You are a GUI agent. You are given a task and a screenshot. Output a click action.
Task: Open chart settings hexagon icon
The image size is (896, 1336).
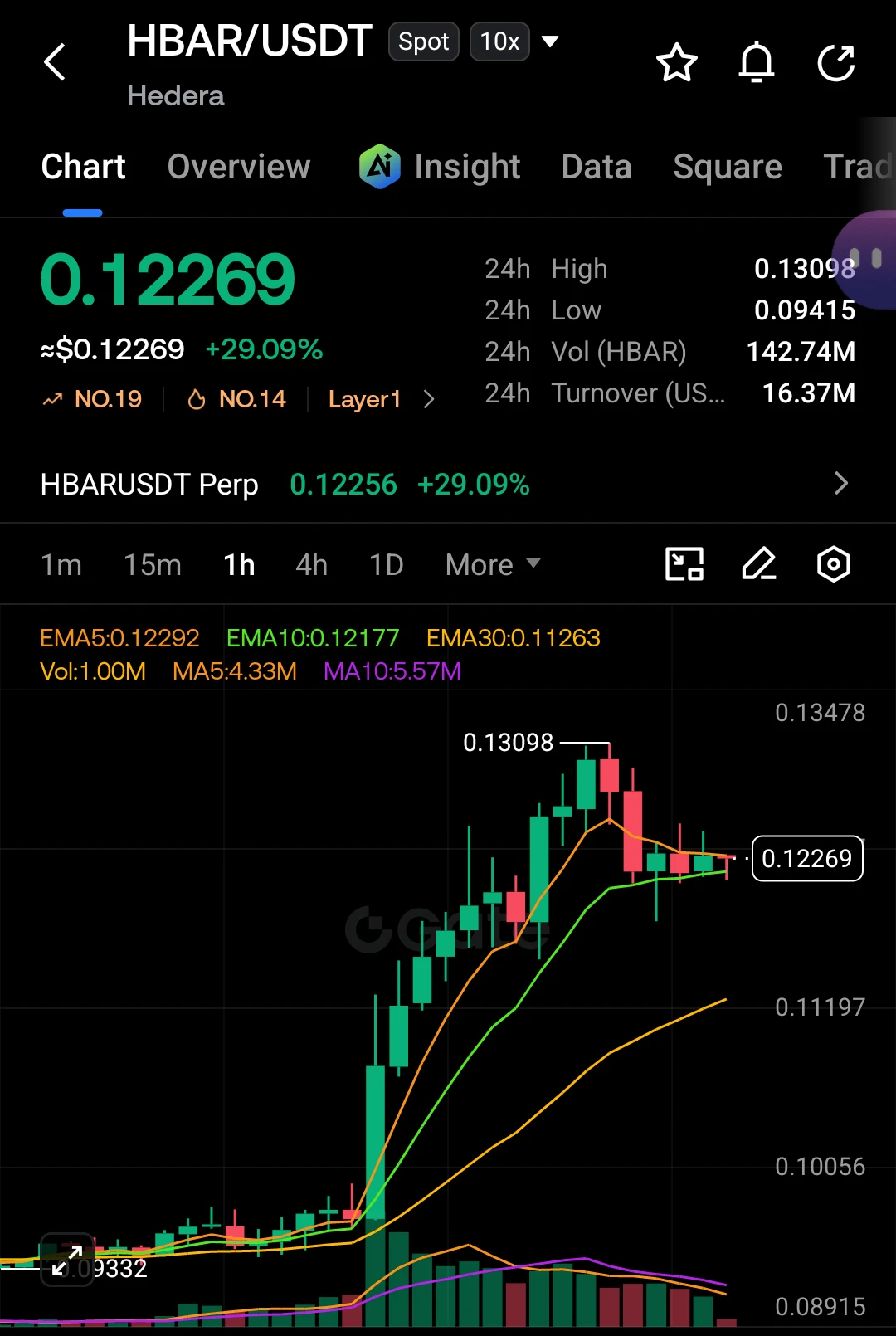click(834, 564)
